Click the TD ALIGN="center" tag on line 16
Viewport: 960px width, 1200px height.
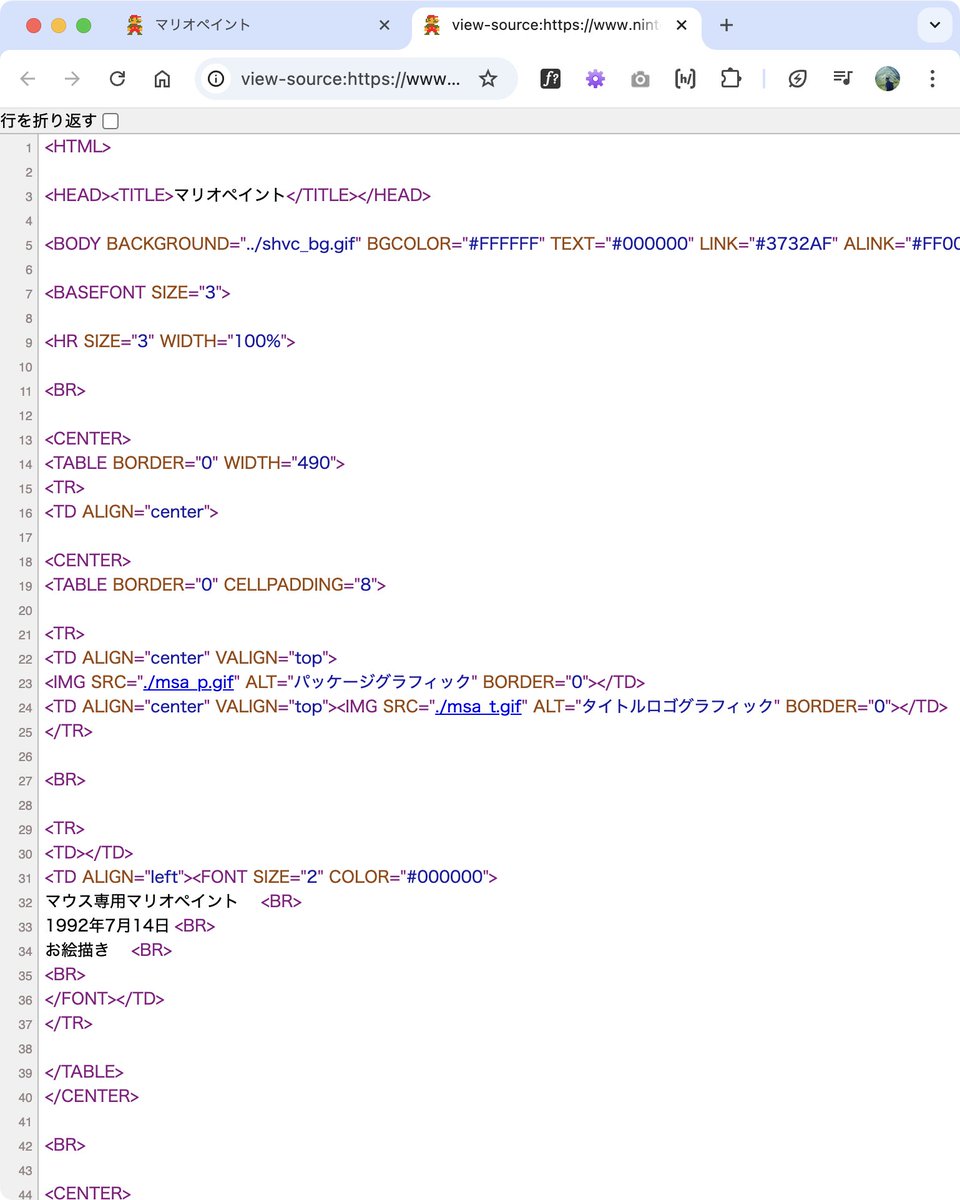pos(131,512)
